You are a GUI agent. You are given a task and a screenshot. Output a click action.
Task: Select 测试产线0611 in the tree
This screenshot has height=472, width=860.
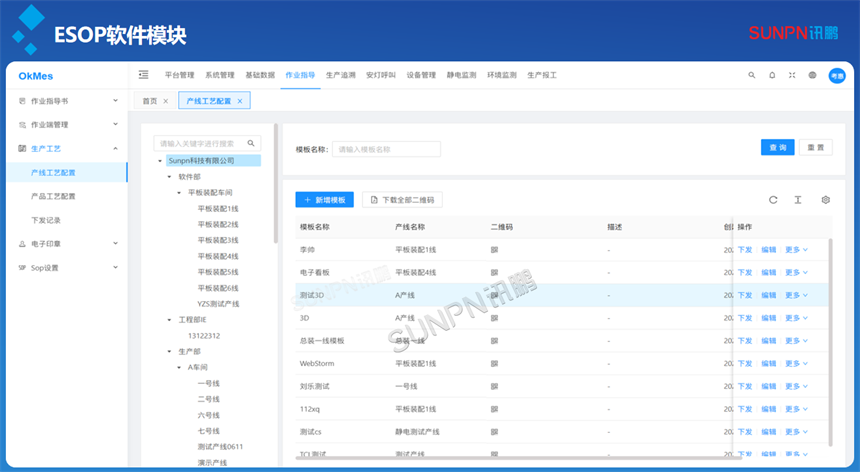point(220,447)
